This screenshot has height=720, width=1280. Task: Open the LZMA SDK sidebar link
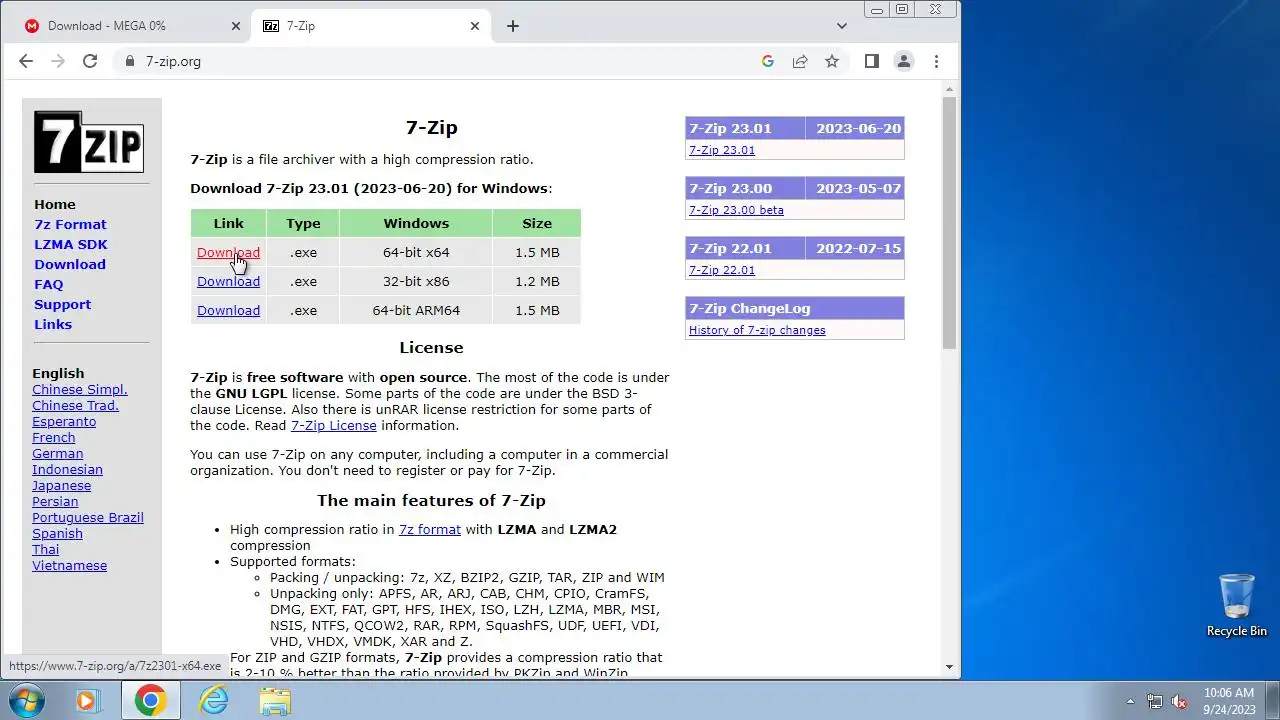point(71,244)
